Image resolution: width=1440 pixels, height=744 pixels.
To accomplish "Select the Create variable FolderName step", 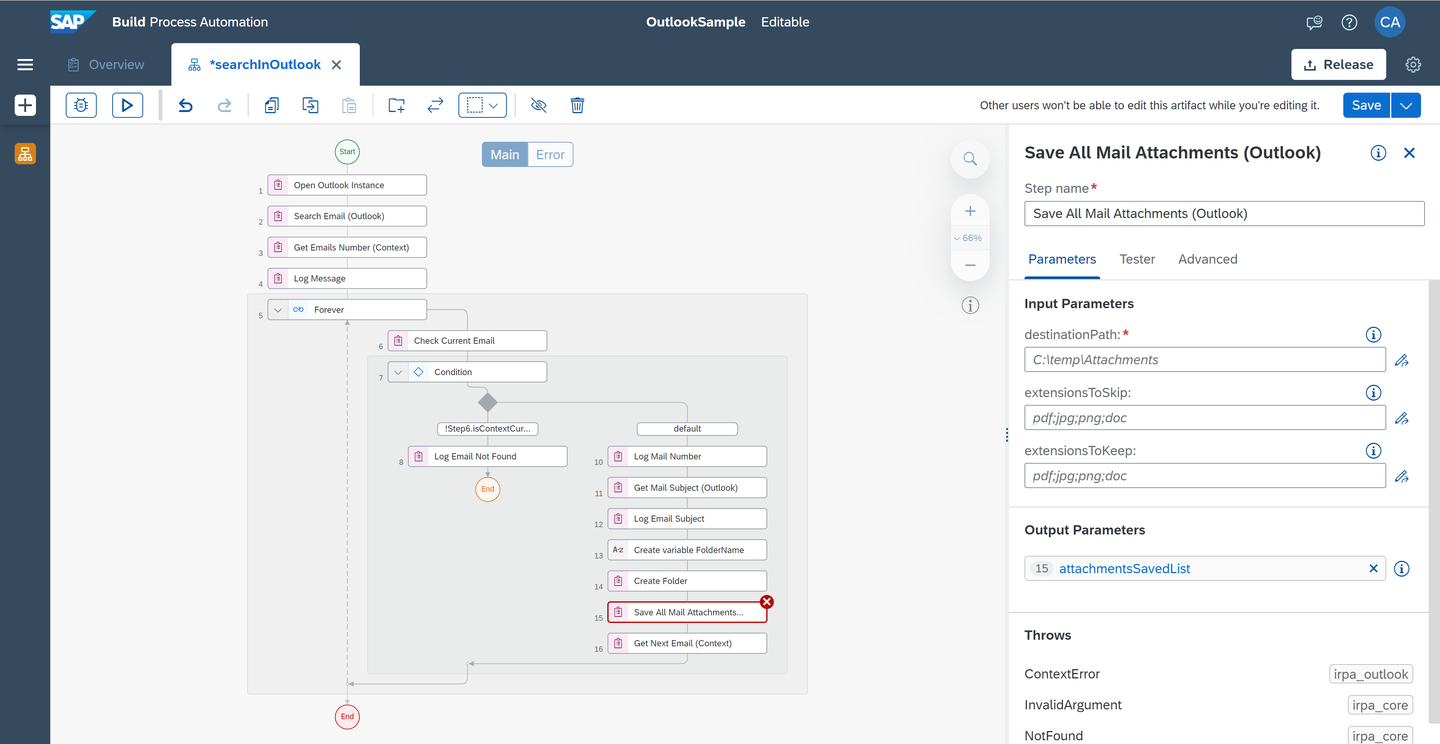I will (687, 550).
